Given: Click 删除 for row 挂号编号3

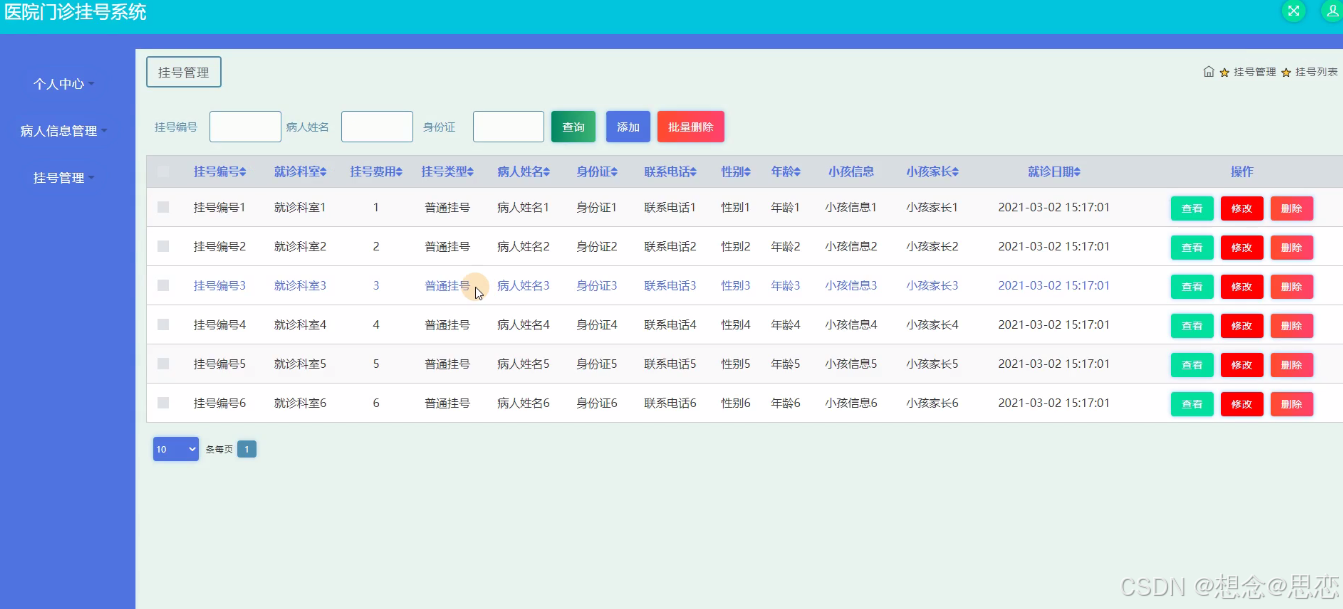Looking at the screenshot, I should [1292, 286].
